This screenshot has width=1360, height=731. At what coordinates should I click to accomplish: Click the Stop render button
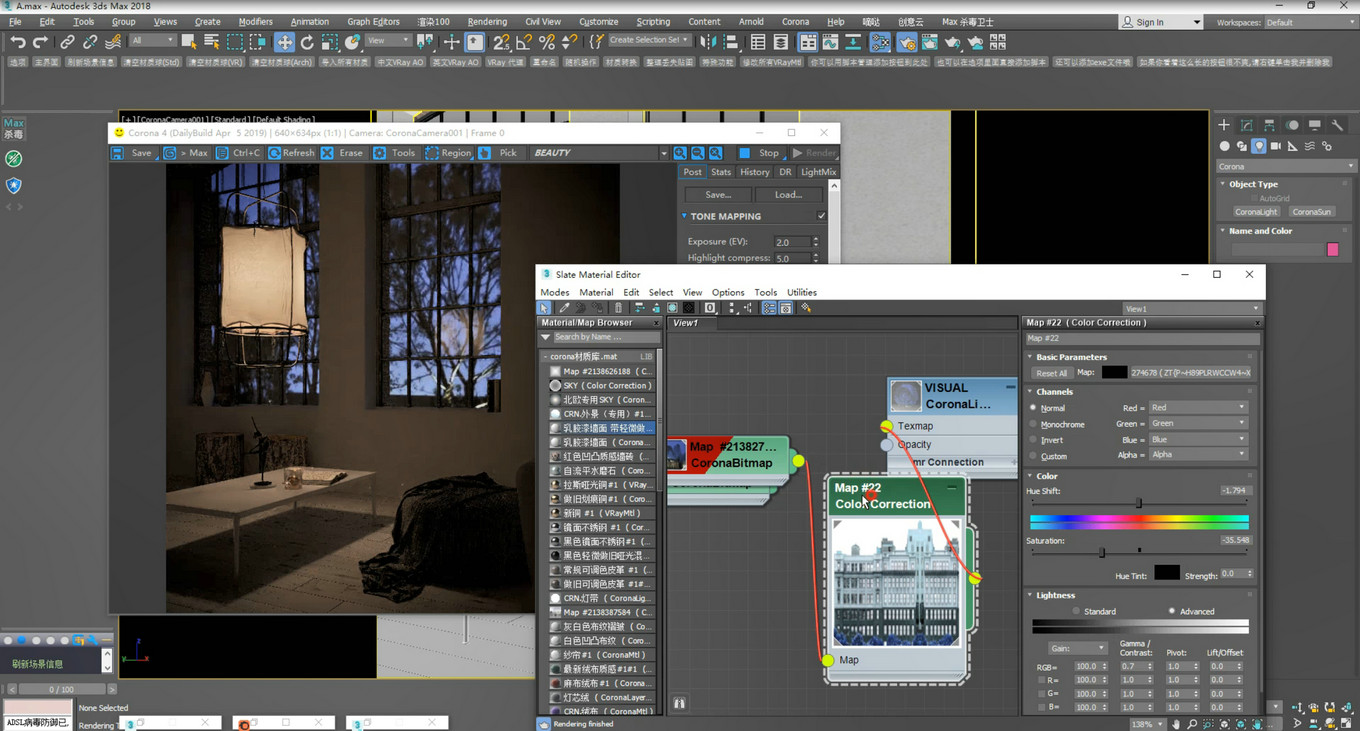pyautogui.click(x=761, y=153)
